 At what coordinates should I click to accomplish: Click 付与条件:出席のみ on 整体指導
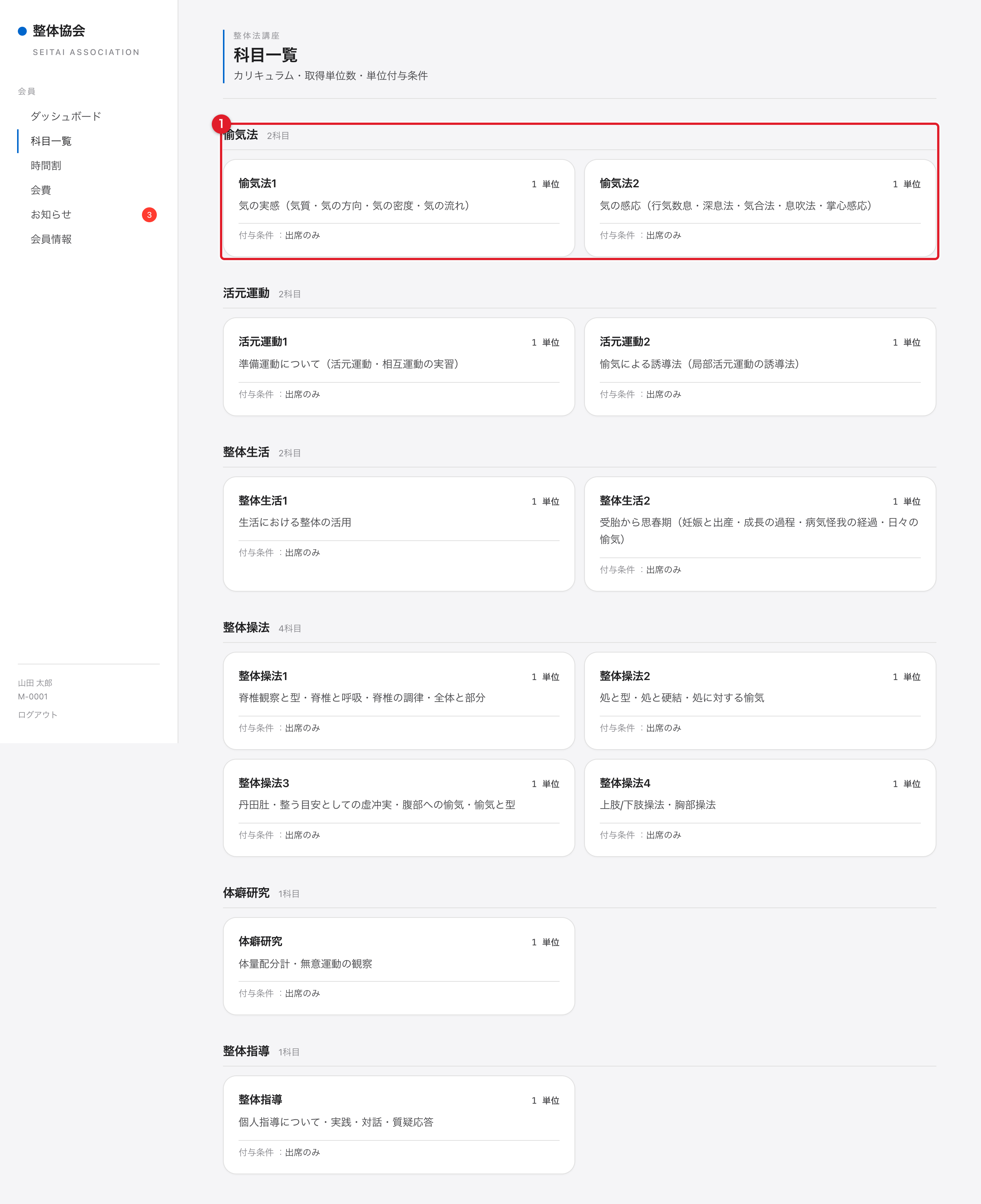(x=279, y=1152)
